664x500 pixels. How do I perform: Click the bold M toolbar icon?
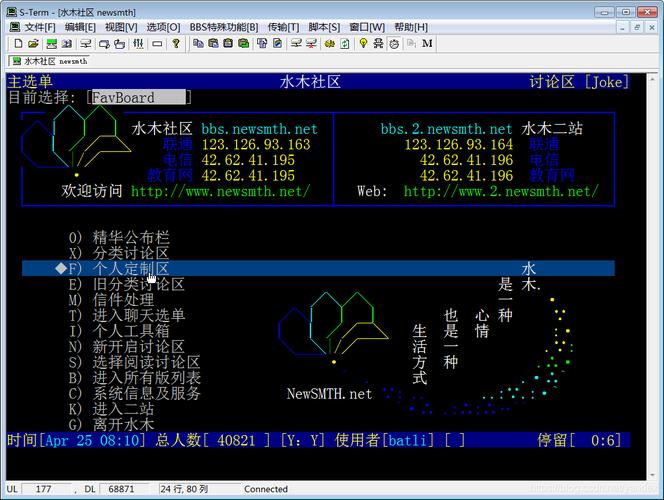coord(427,43)
